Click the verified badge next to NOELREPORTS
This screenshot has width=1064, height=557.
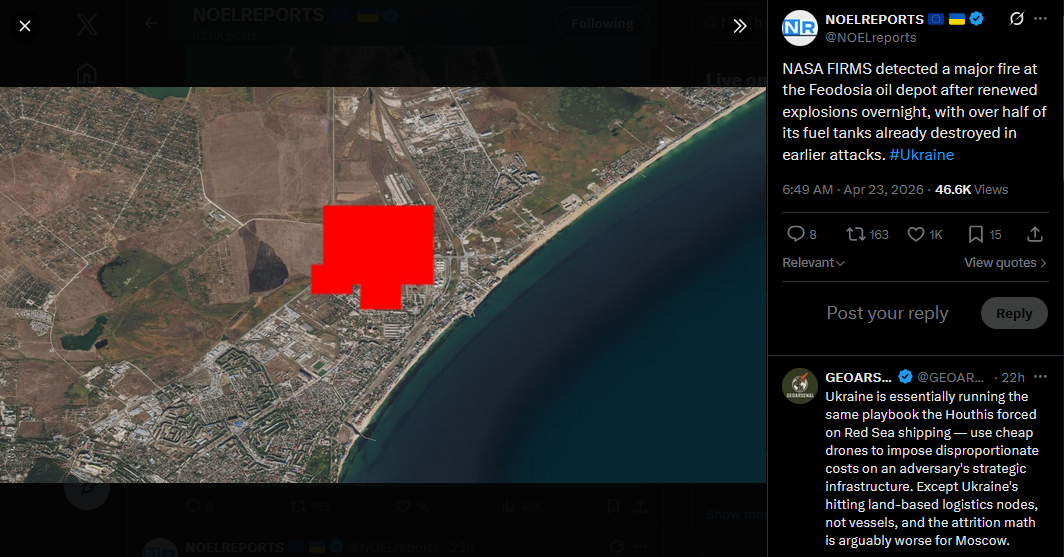(x=976, y=19)
